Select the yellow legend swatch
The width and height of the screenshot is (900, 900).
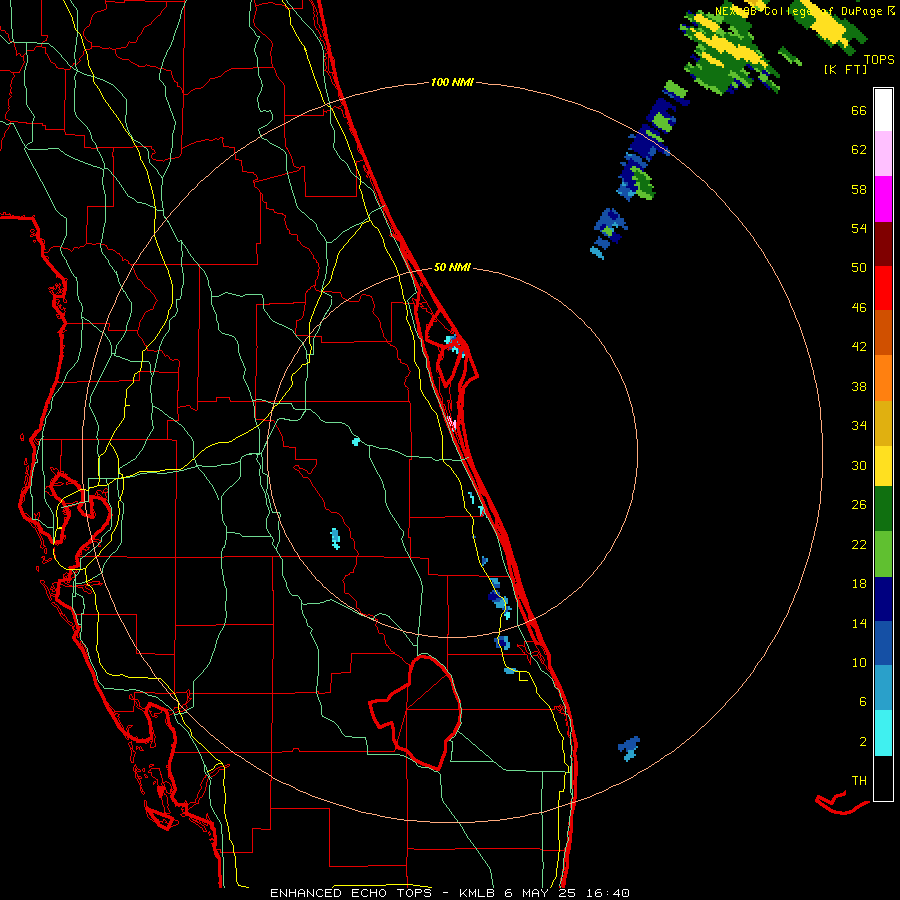[x=883, y=465]
